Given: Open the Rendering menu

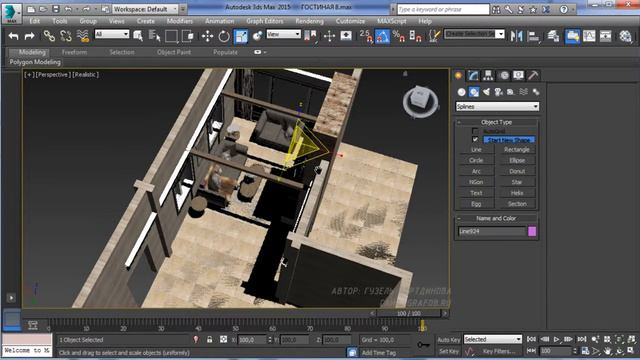Looking at the screenshot, I should [x=309, y=21].
